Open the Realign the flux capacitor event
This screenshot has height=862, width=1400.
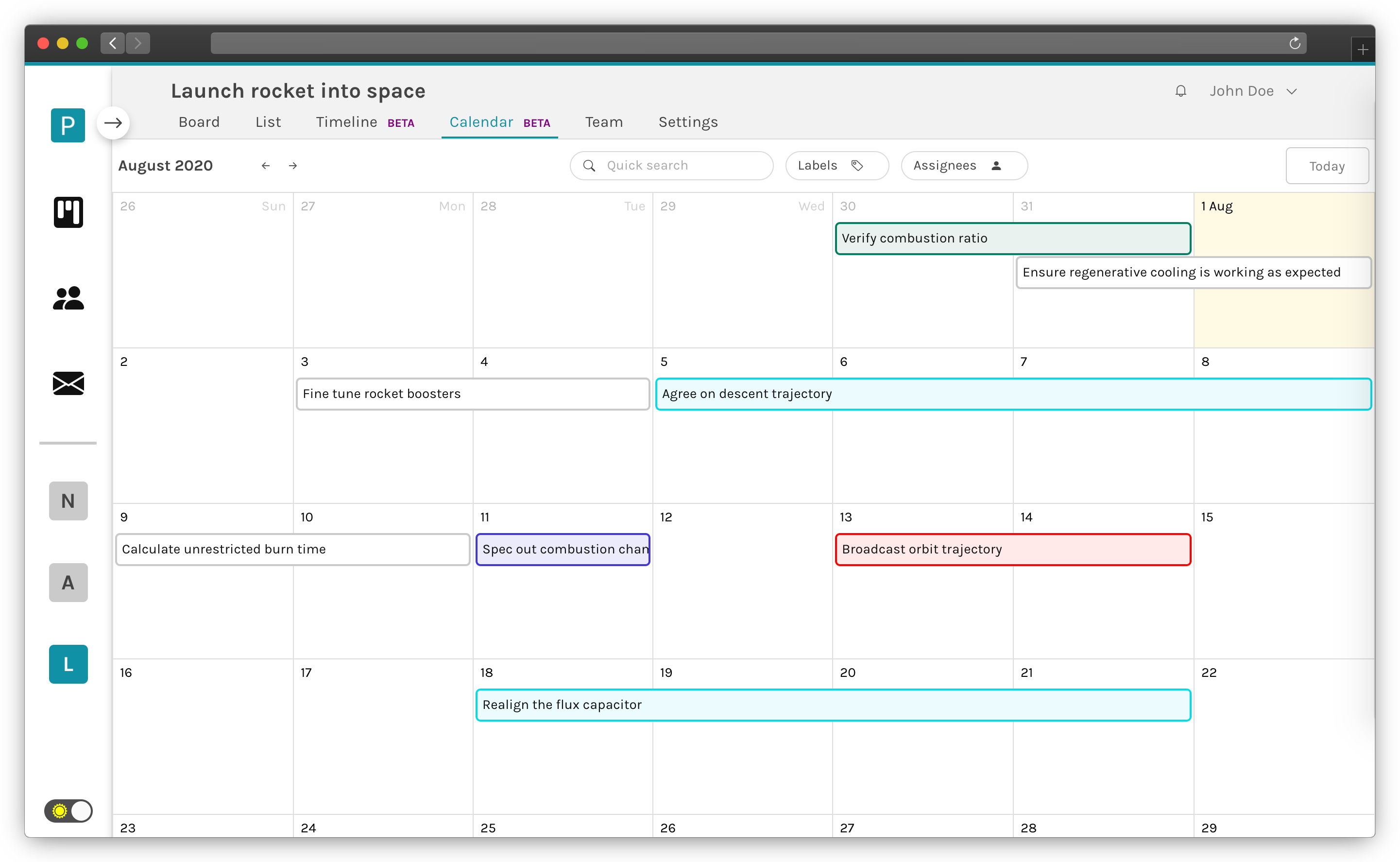coord(833,705)
